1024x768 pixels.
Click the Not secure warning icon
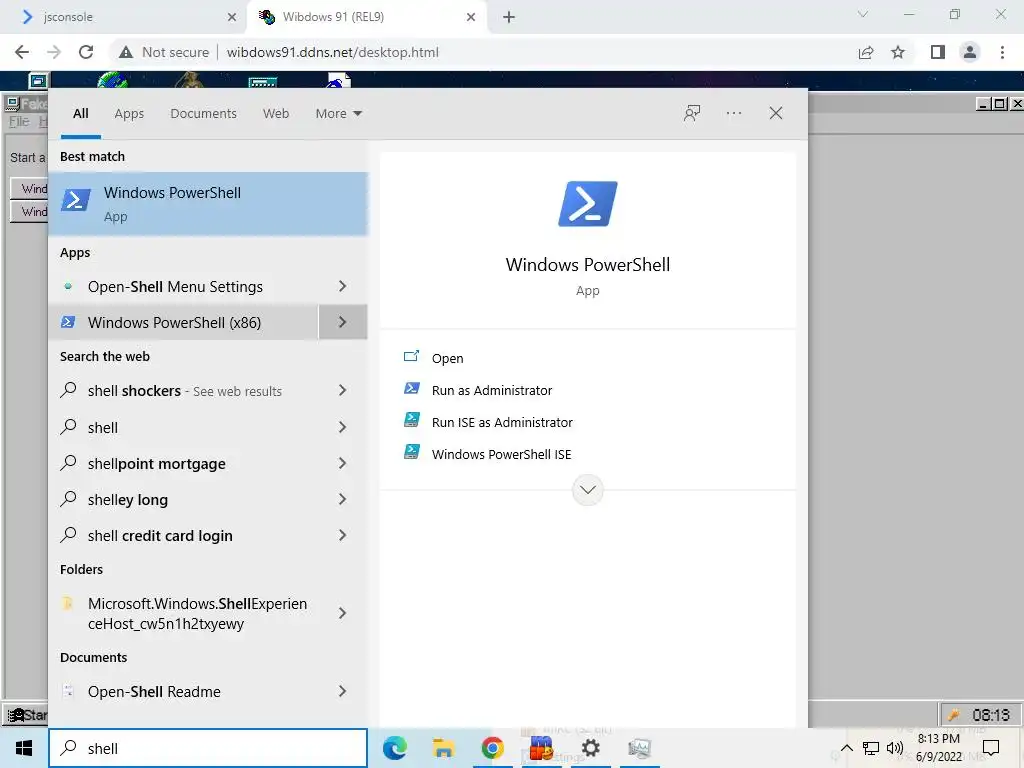(x=126, y=52)
